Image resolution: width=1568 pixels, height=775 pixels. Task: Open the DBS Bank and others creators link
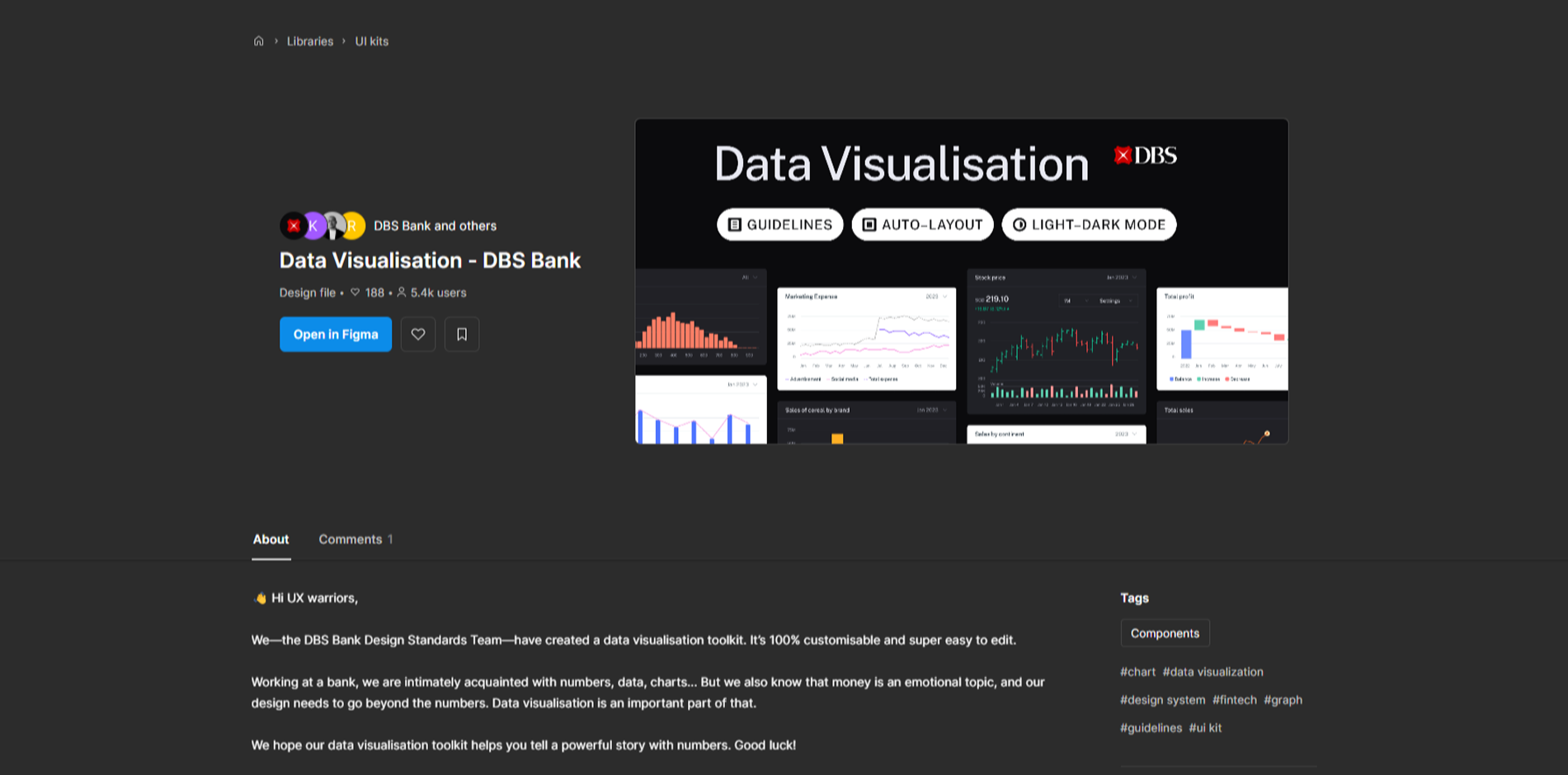tap(435, 226)
